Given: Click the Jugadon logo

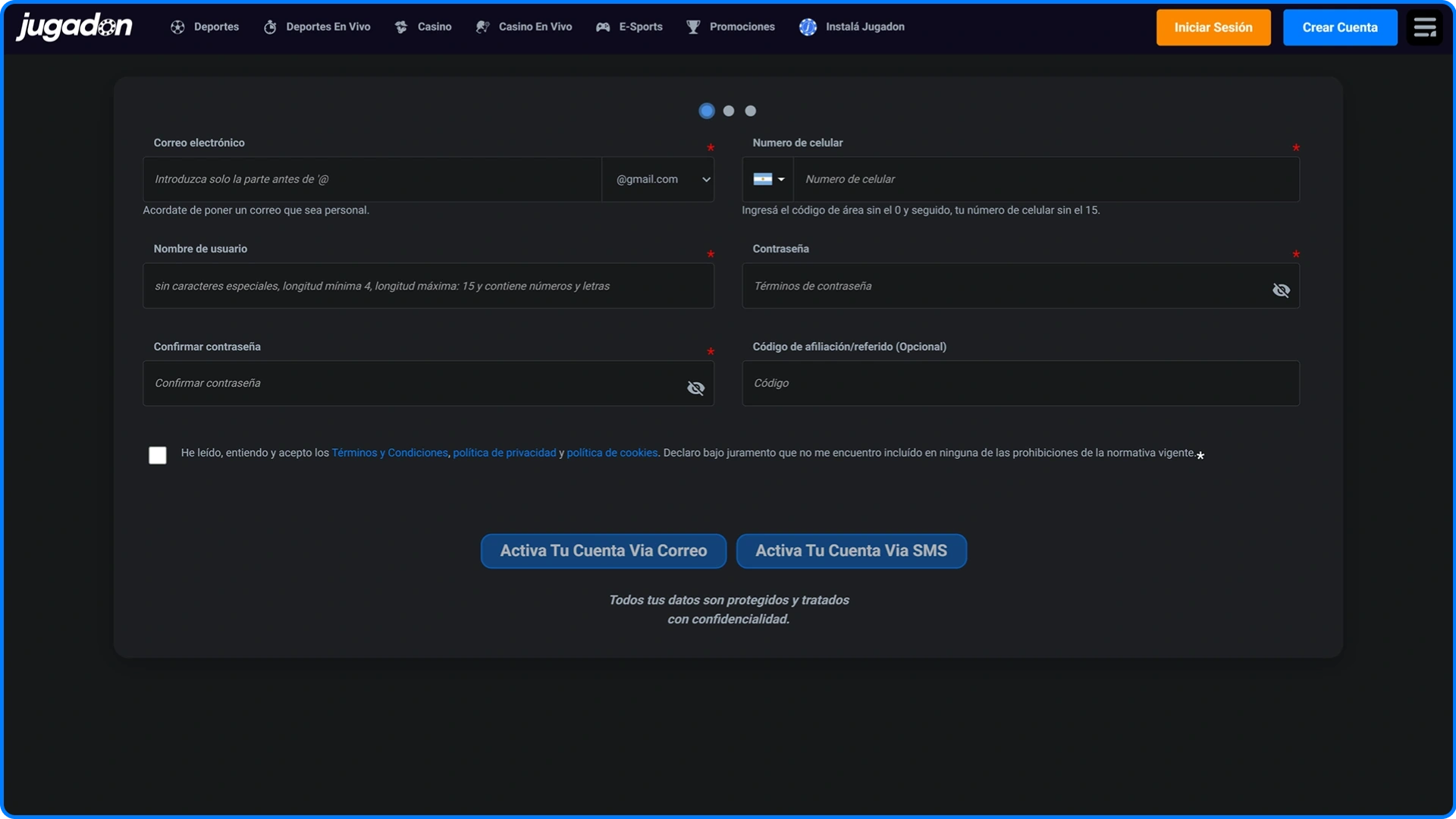Looking at the screenshot, I should tap(74, 27).
